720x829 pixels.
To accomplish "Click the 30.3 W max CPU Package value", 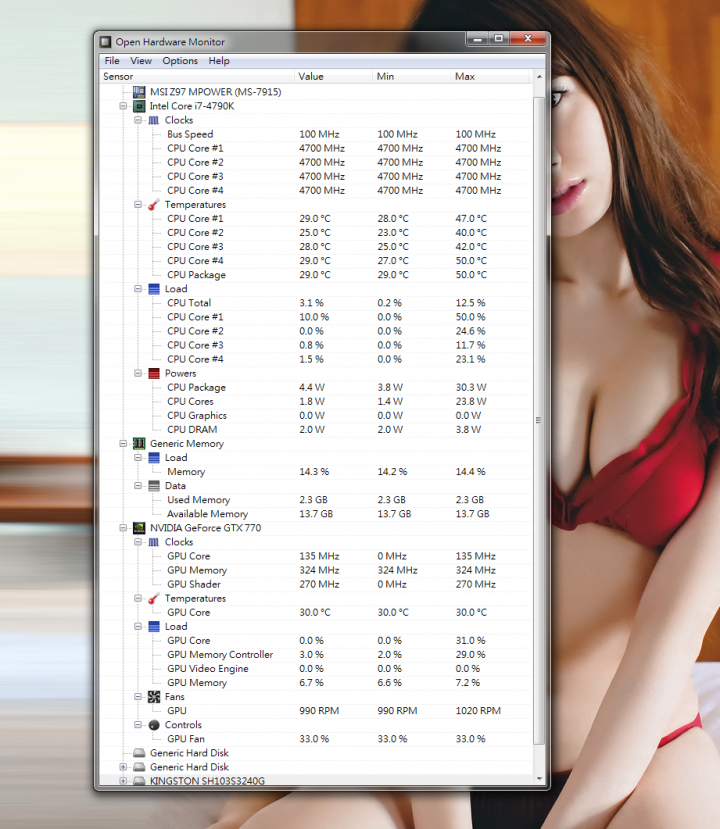I will tap(472, 388).
